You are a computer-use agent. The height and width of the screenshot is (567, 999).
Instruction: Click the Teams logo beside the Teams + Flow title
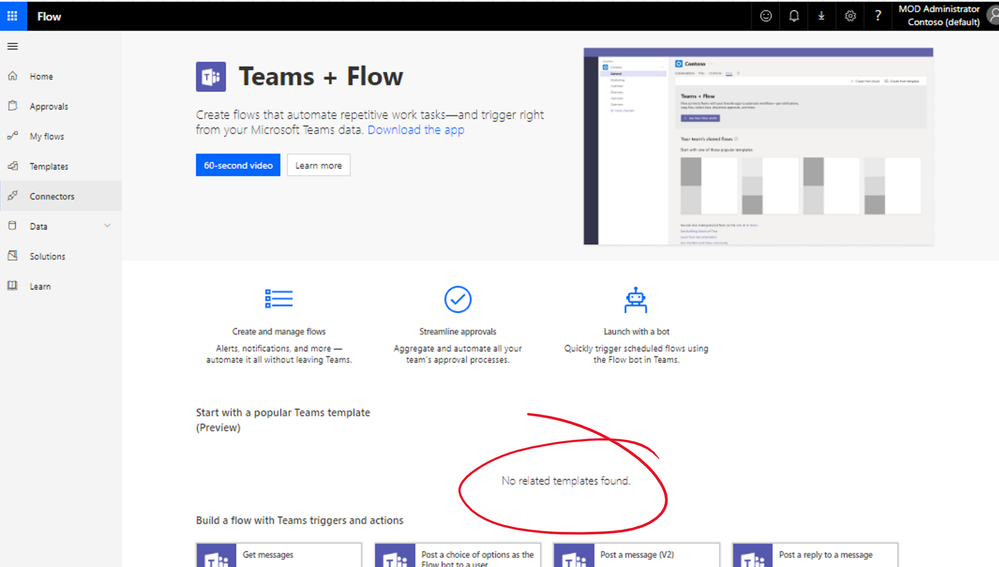(x=211, y=77)
